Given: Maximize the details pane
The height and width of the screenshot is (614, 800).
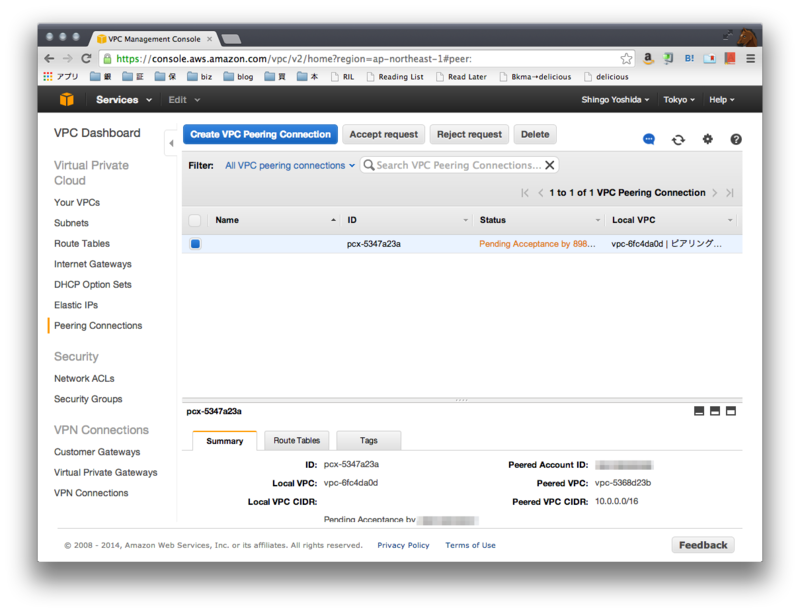Looking at the screenshot, I should coord(731,411).
